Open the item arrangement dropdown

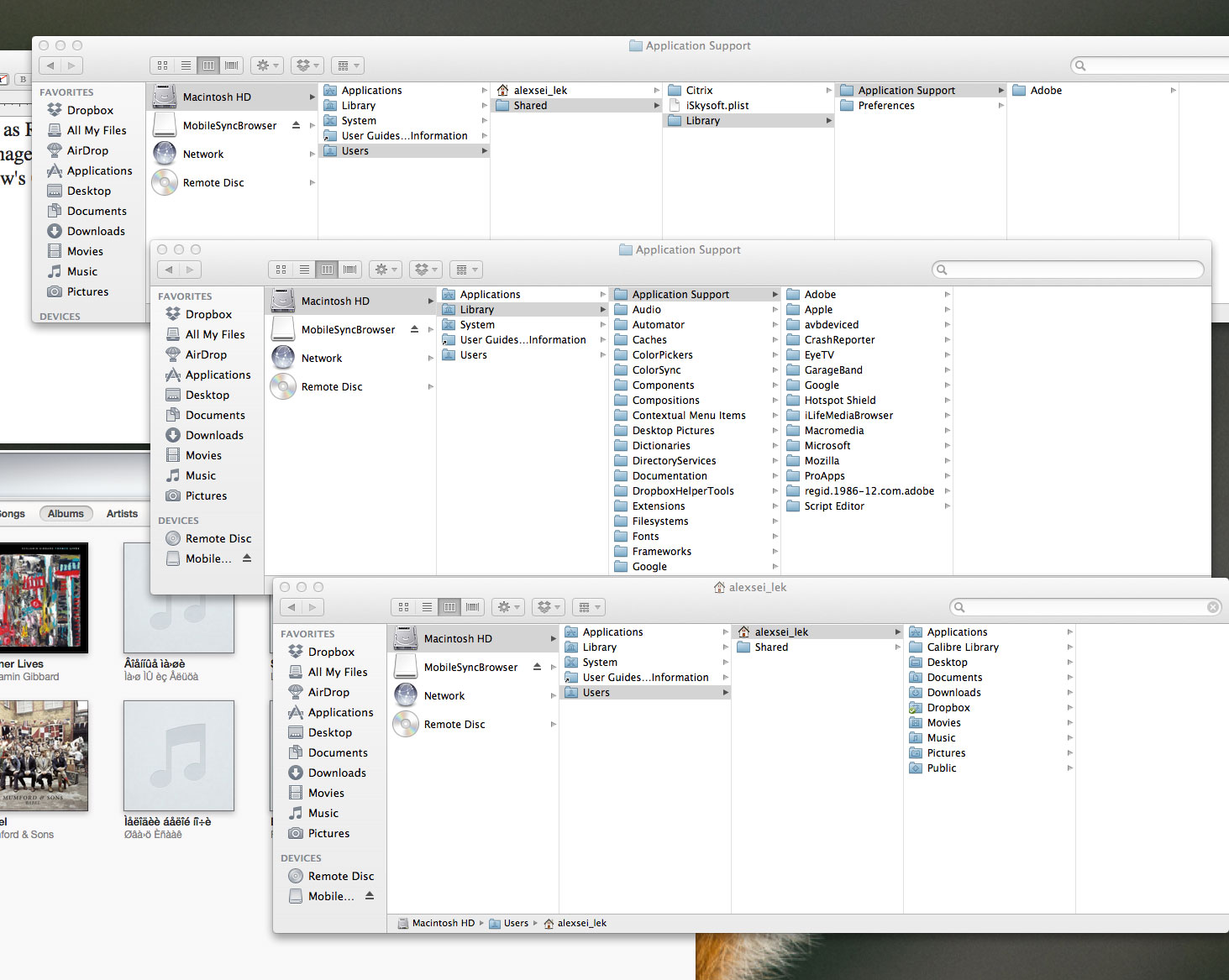click(x=588, y=606)
